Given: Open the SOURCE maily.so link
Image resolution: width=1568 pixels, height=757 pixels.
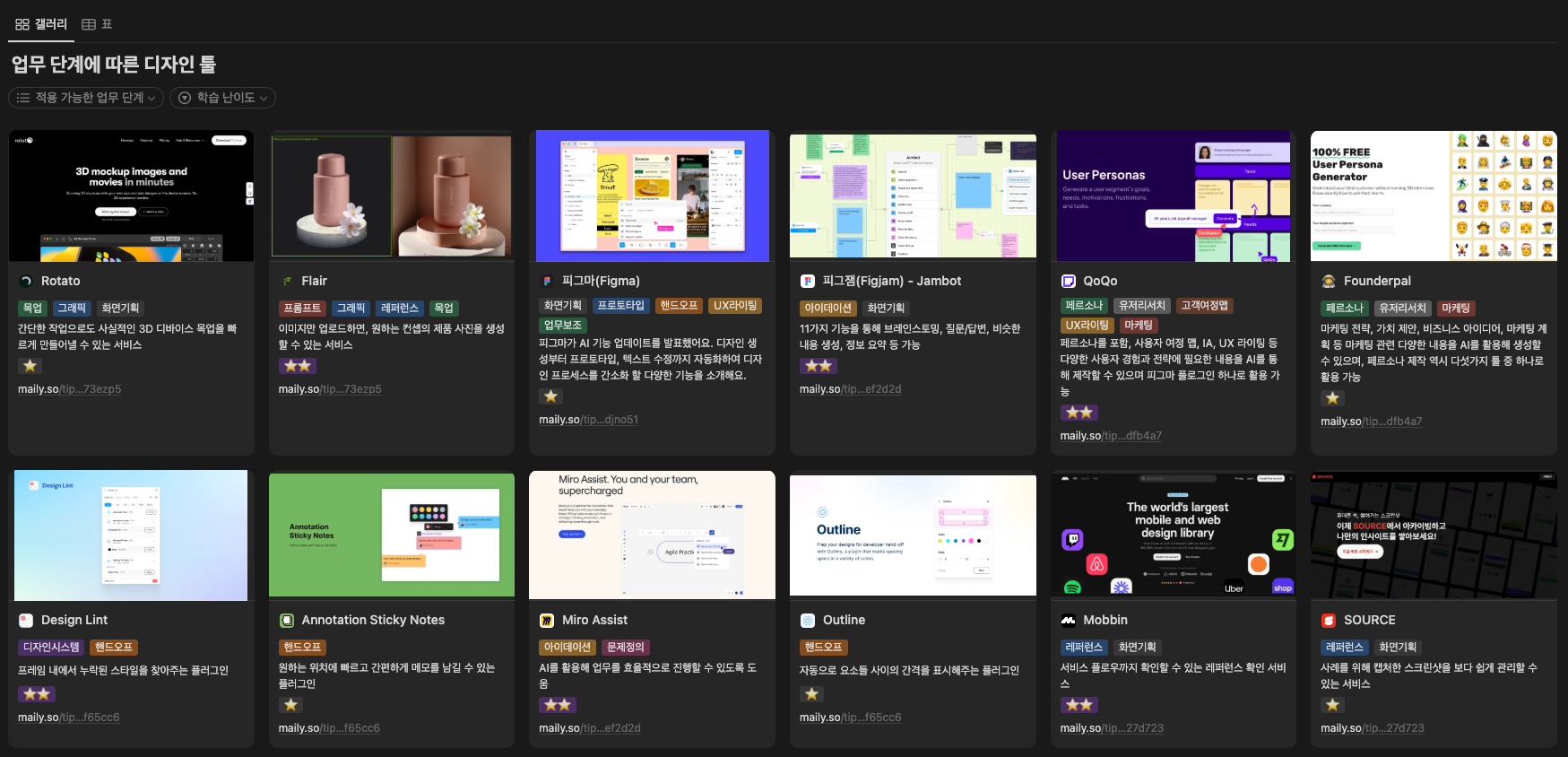Looking at the screenshot, I should 1372,728.
